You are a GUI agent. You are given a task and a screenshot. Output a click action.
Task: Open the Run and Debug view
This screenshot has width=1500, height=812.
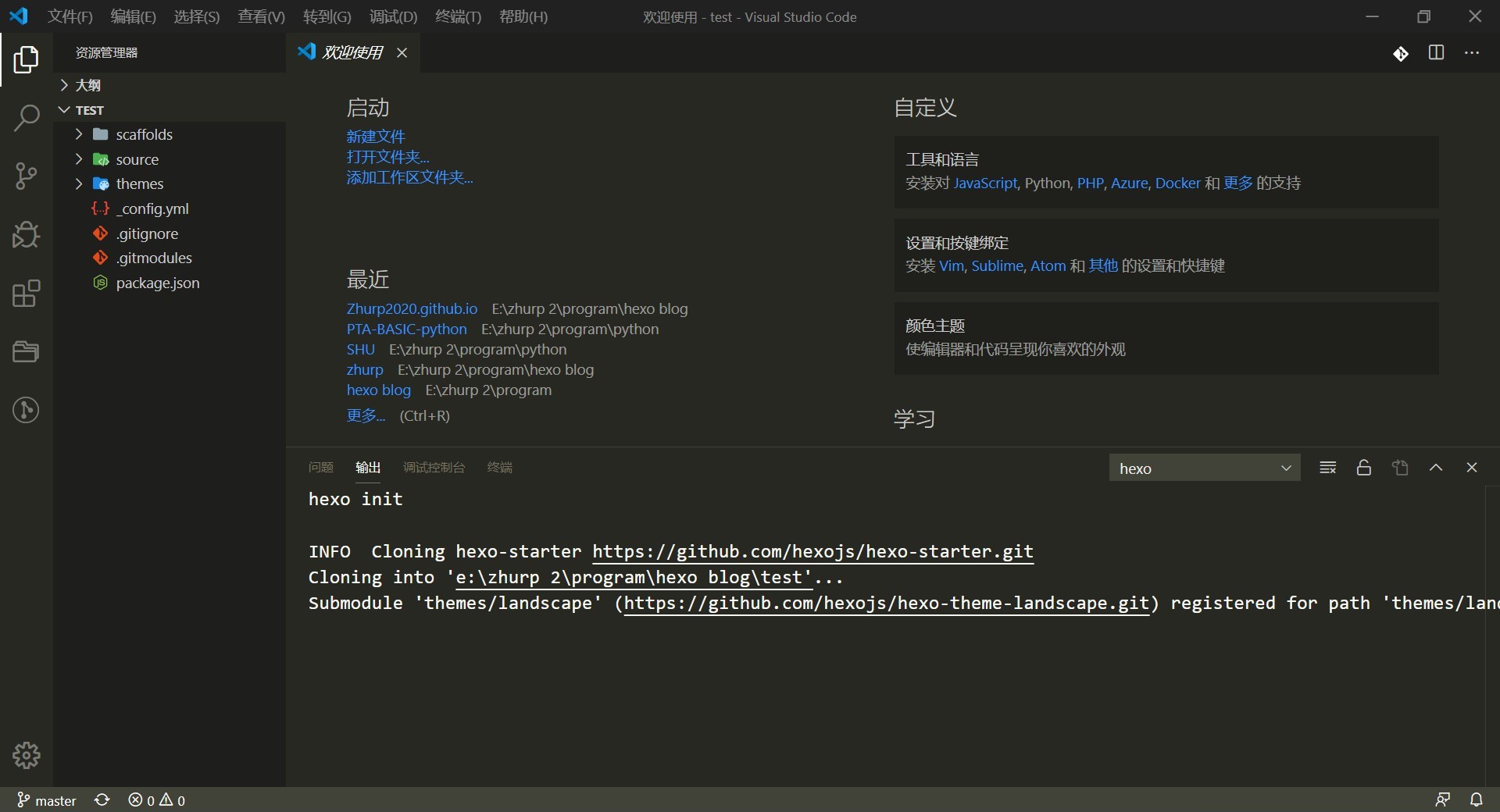point(26,234)
